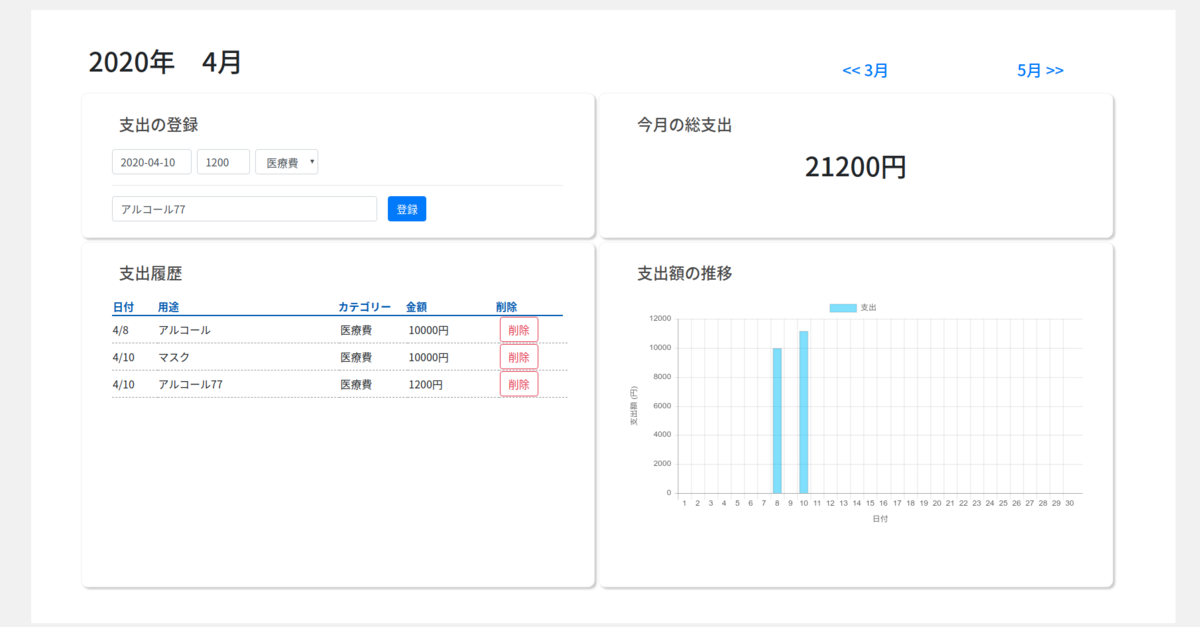Click the chart bar for day 10
This screenshot has width=1200, height=627.
pos(803,412)
